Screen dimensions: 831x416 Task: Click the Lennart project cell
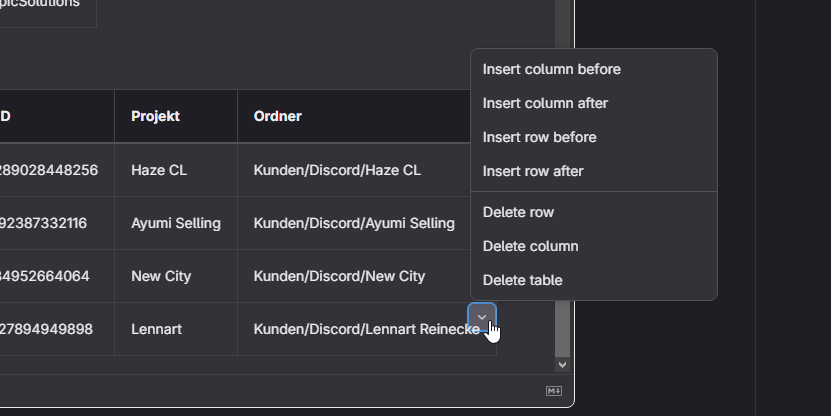coord(157,328)
